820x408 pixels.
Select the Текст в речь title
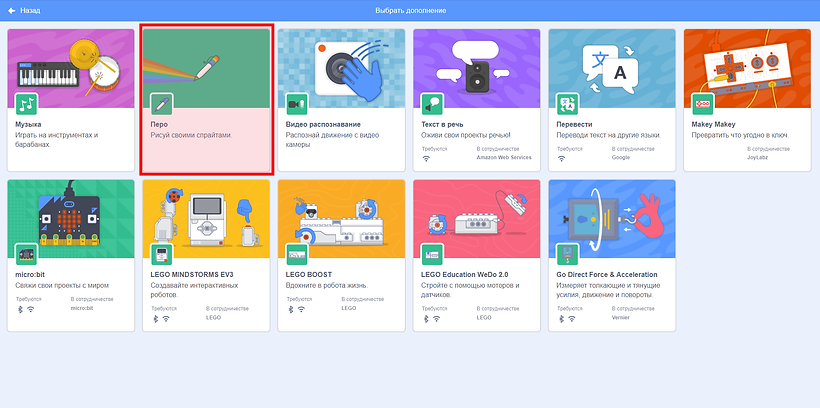(442, 124)
